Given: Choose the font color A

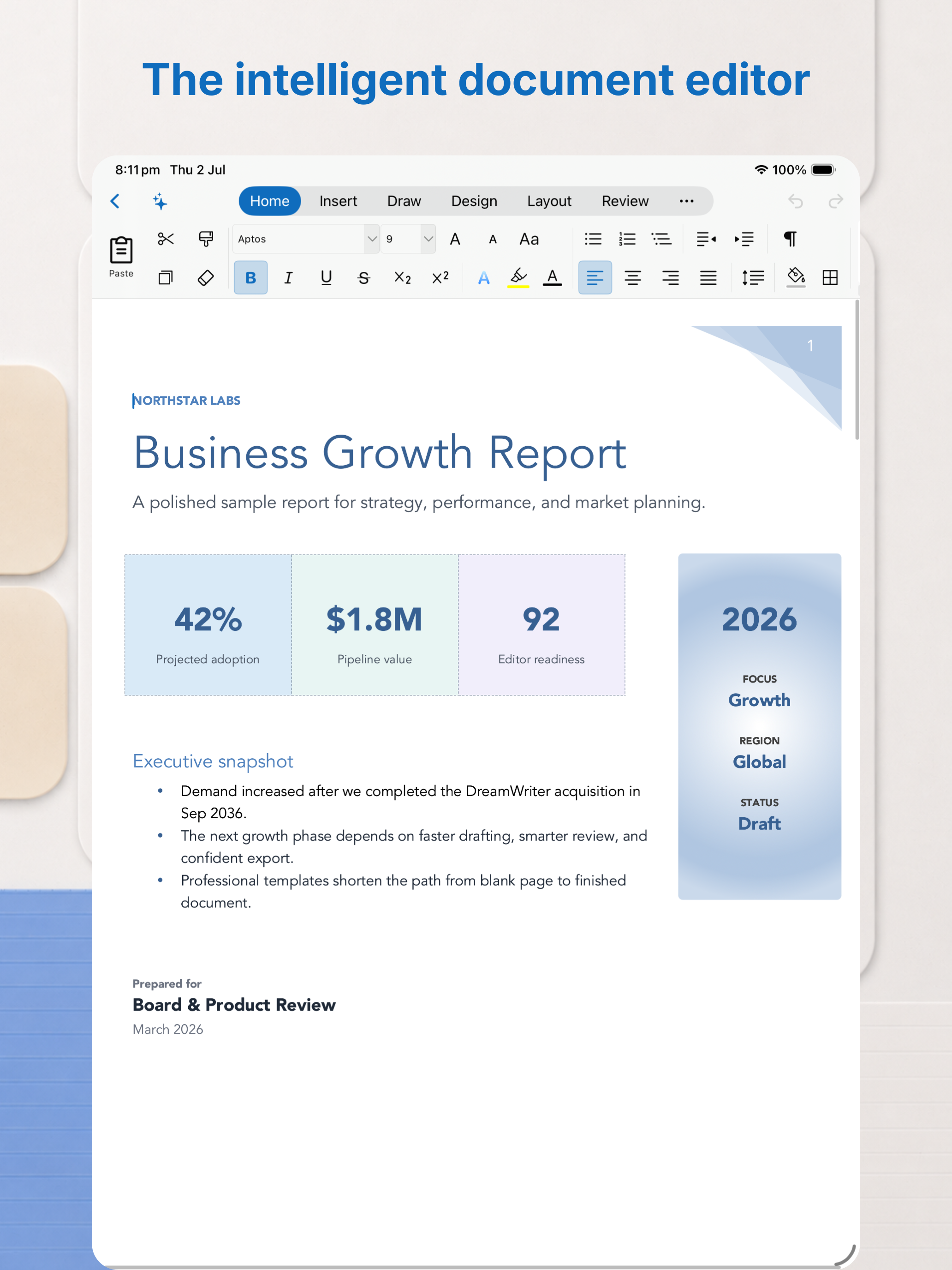Looking at the screenshot, I should coord(552,278).
